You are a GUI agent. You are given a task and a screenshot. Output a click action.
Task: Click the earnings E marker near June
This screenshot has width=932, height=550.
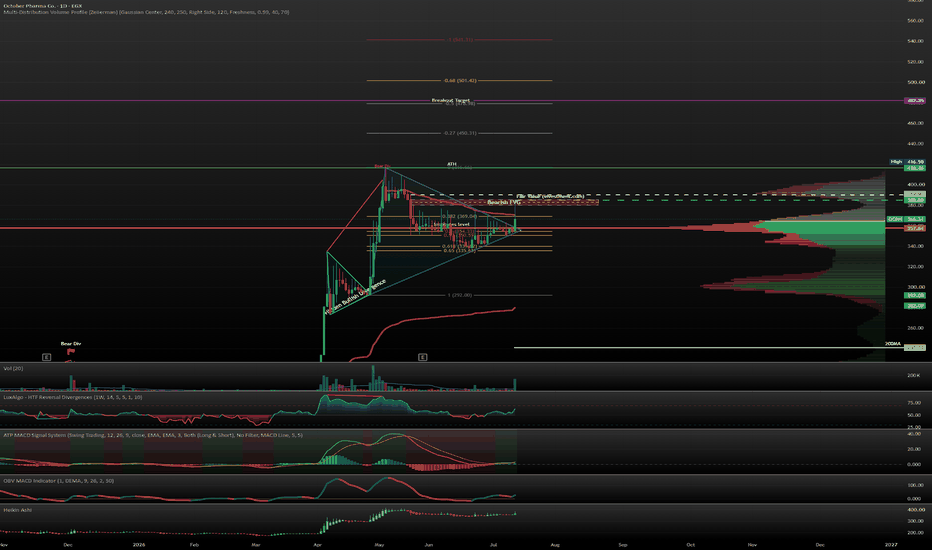point(423,357)
